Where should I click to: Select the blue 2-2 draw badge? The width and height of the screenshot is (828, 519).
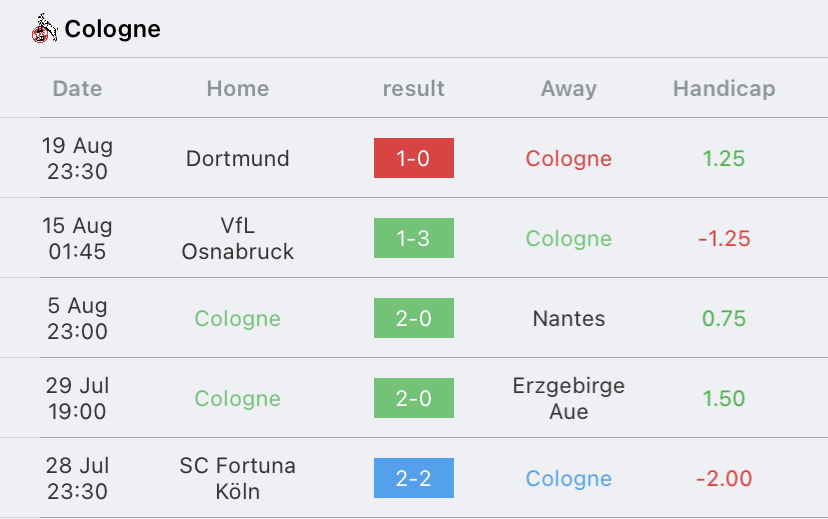tap(413, 478)
